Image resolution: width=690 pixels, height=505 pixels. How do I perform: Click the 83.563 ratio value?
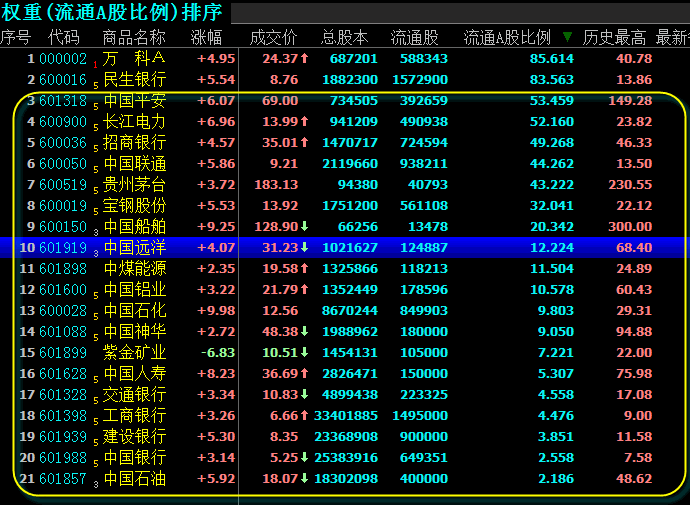tap(552, 80)
